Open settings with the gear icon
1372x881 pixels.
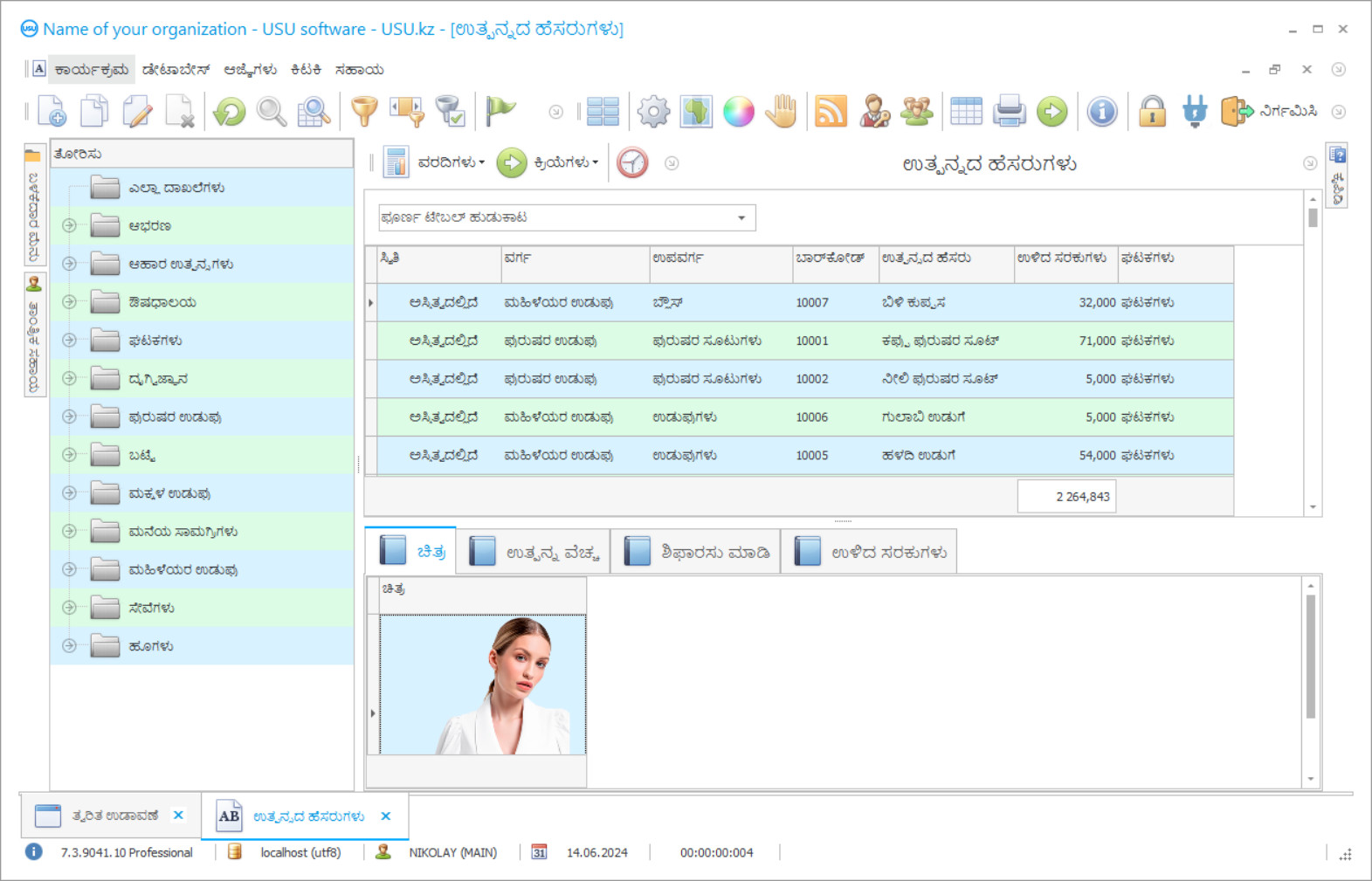(653, 112)
